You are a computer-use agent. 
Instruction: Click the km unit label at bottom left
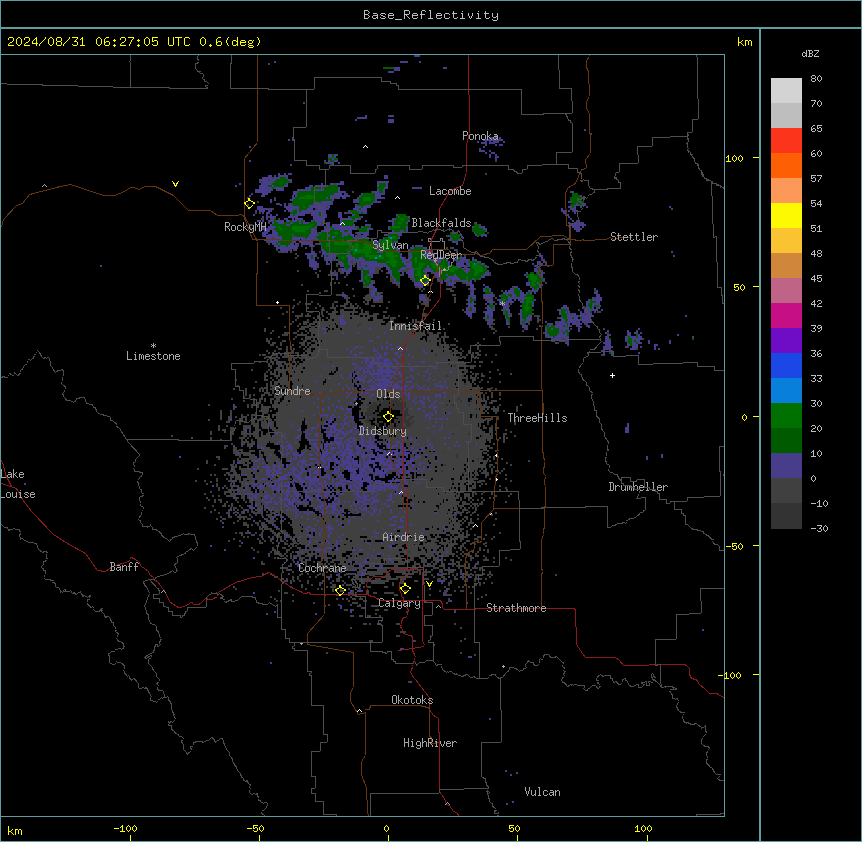tap(15, 830)
